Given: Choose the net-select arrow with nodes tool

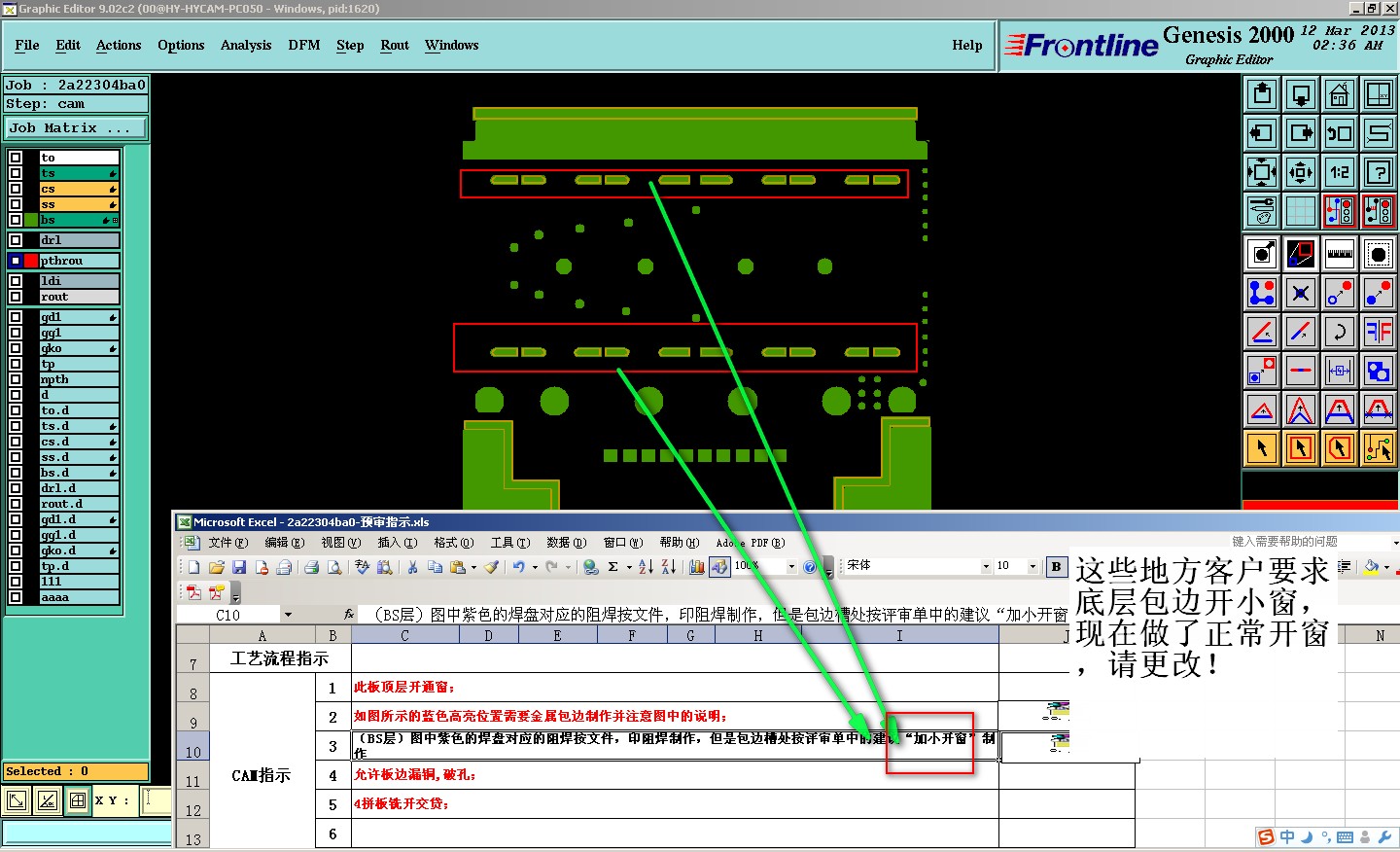Looking at the screenshot, I should (1379, 448).
